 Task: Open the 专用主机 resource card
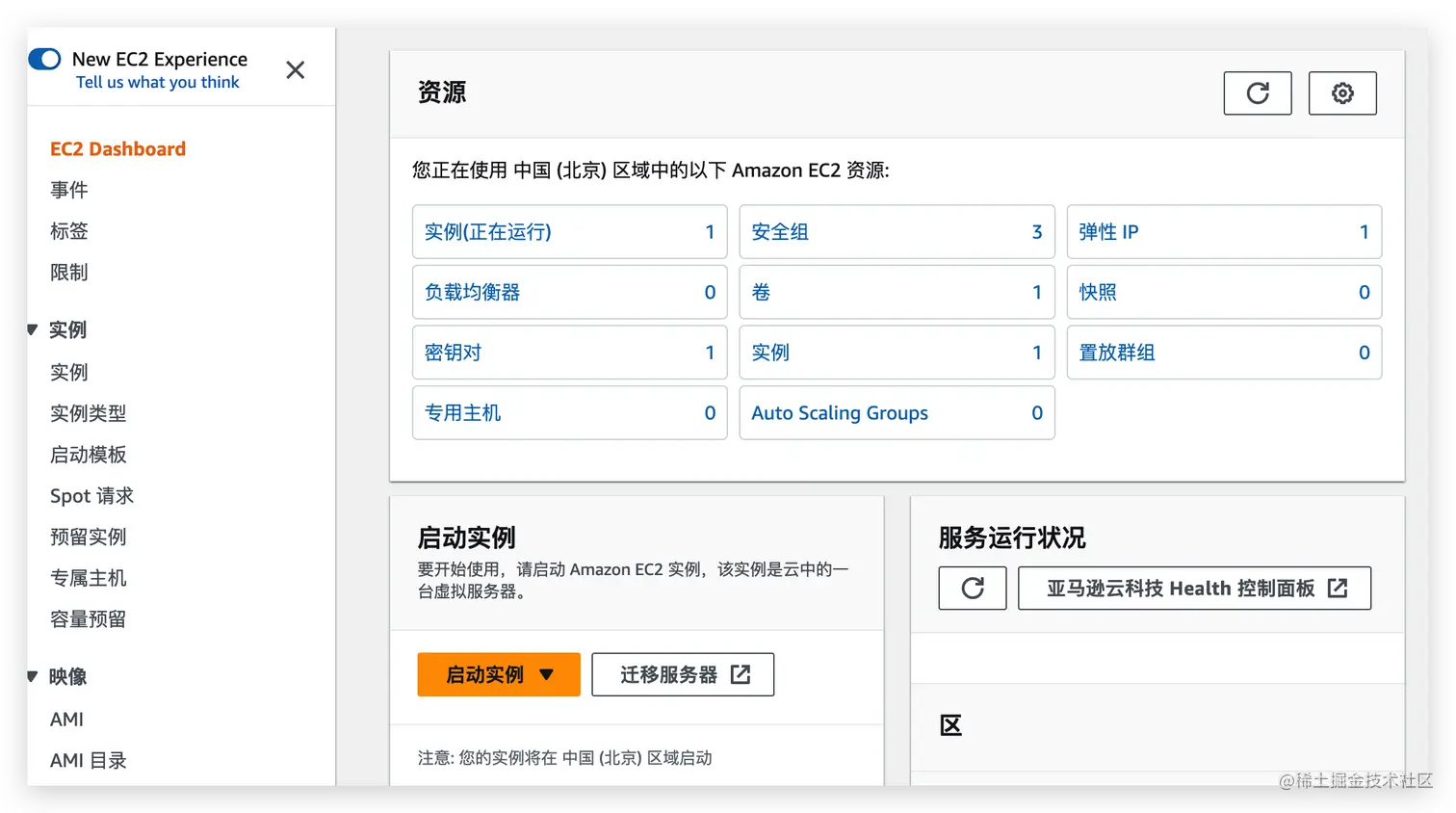(x=570, y=412)
